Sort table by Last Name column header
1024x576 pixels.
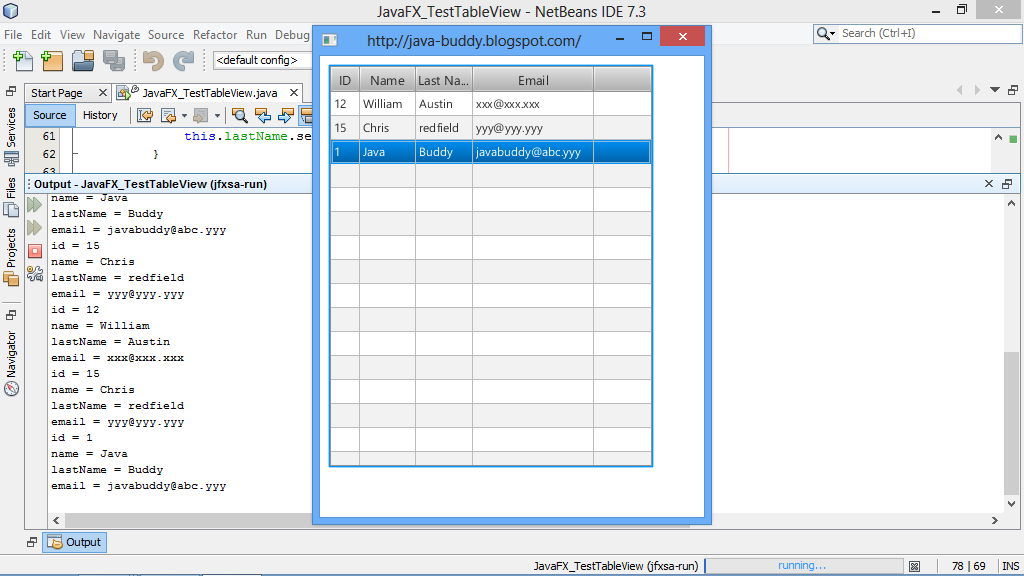443,80
